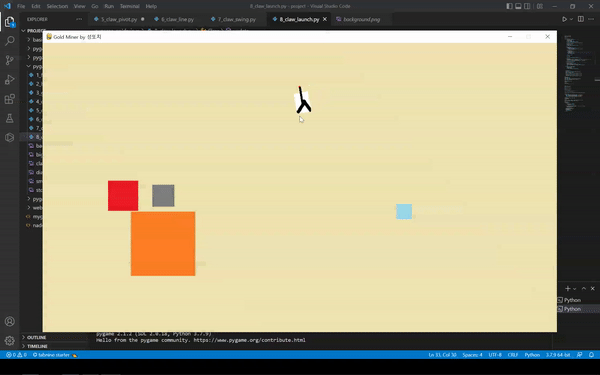This screenshot has width=600, height=375.
Task: Add a new terminal with plus icon
Action: tap(567, 289)
